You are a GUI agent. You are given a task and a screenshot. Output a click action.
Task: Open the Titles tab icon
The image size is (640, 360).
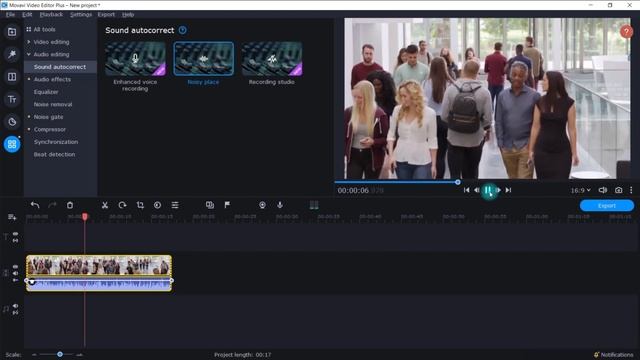[x=12, y=99]
